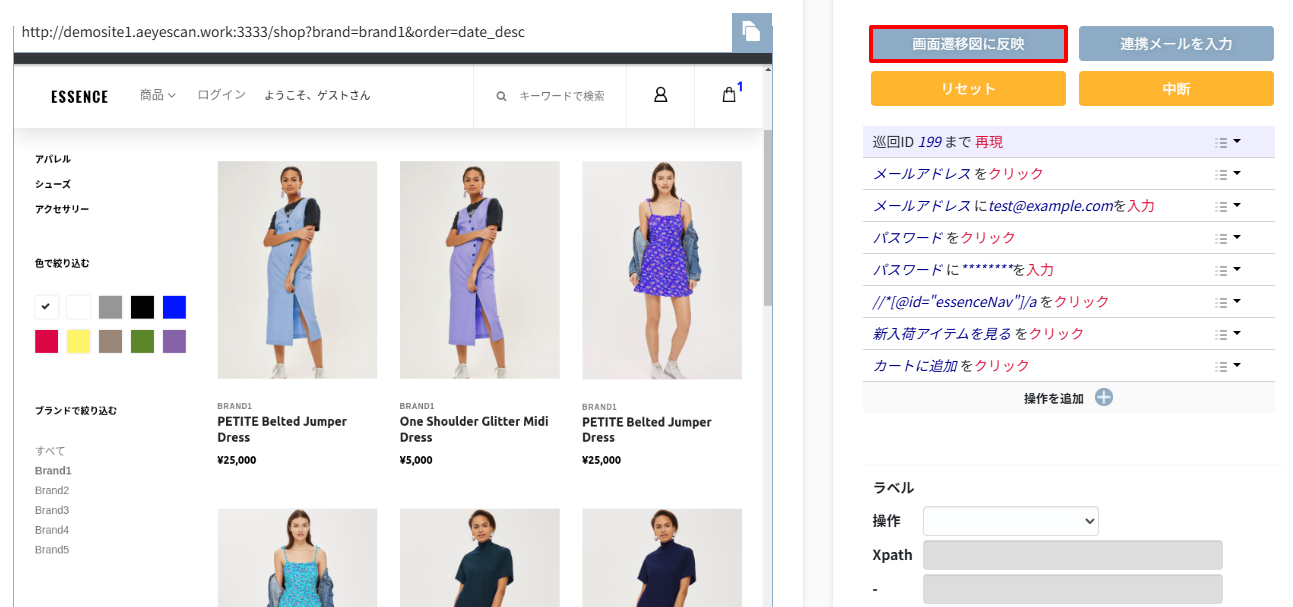Open the user account icon
This screenshot has width=1293, height=607.
[660, 95]
